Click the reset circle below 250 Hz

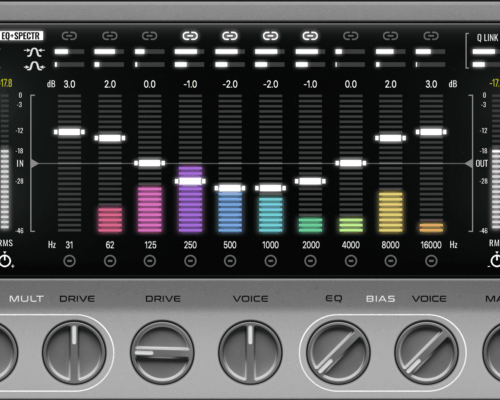[190, 261]
